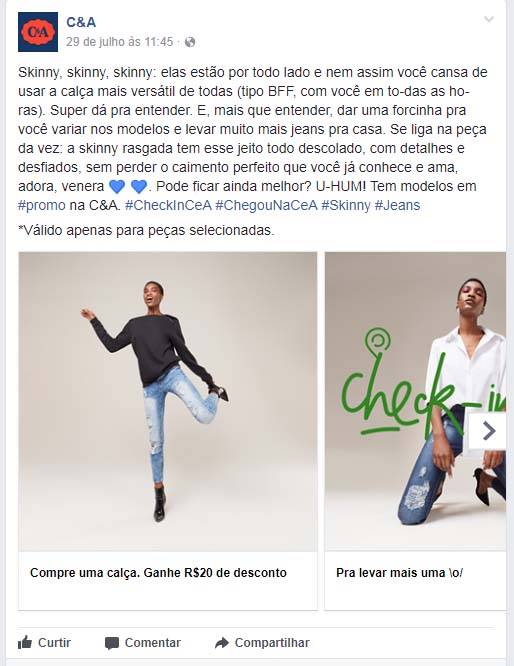The height and width of the screenshot is (666, 514).
Task: Follow the #Skinny hashtag
Action: [x=346, y=206]
